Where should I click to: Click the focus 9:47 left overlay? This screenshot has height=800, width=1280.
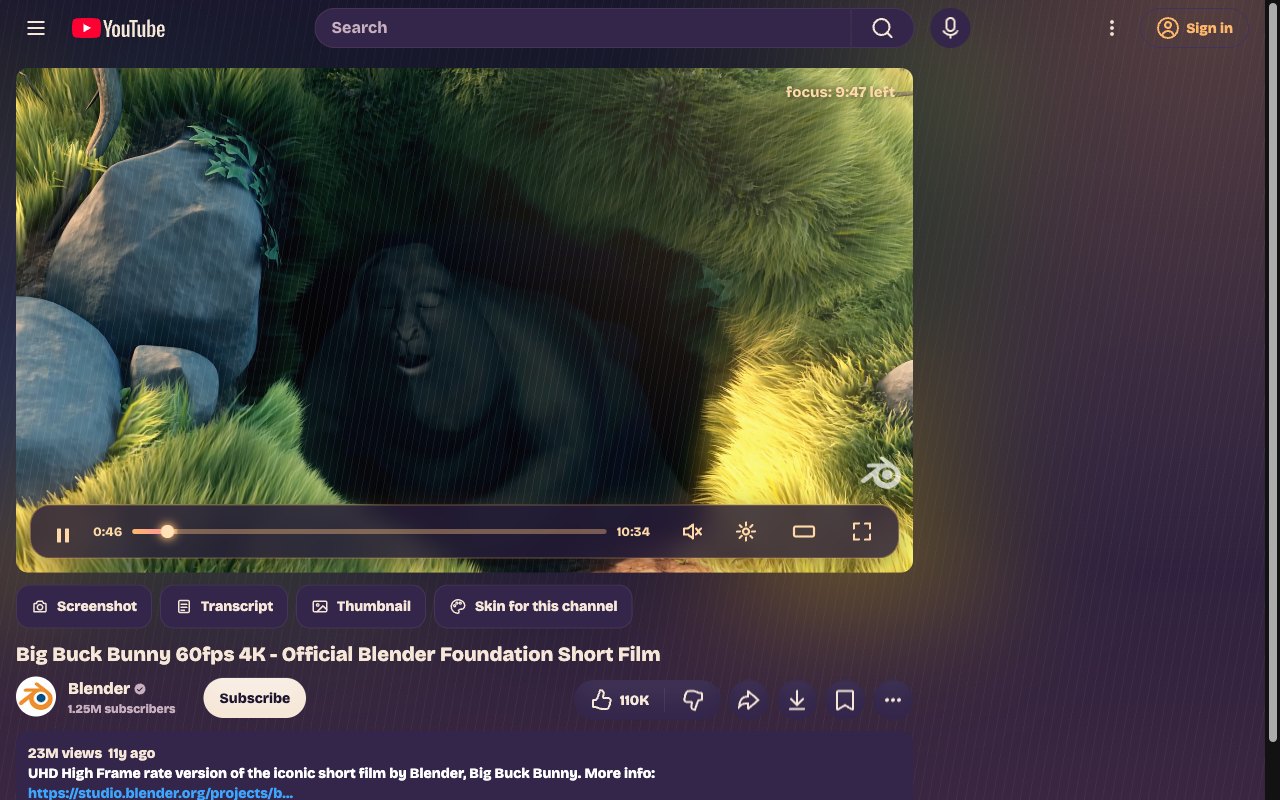pos(840,92)
